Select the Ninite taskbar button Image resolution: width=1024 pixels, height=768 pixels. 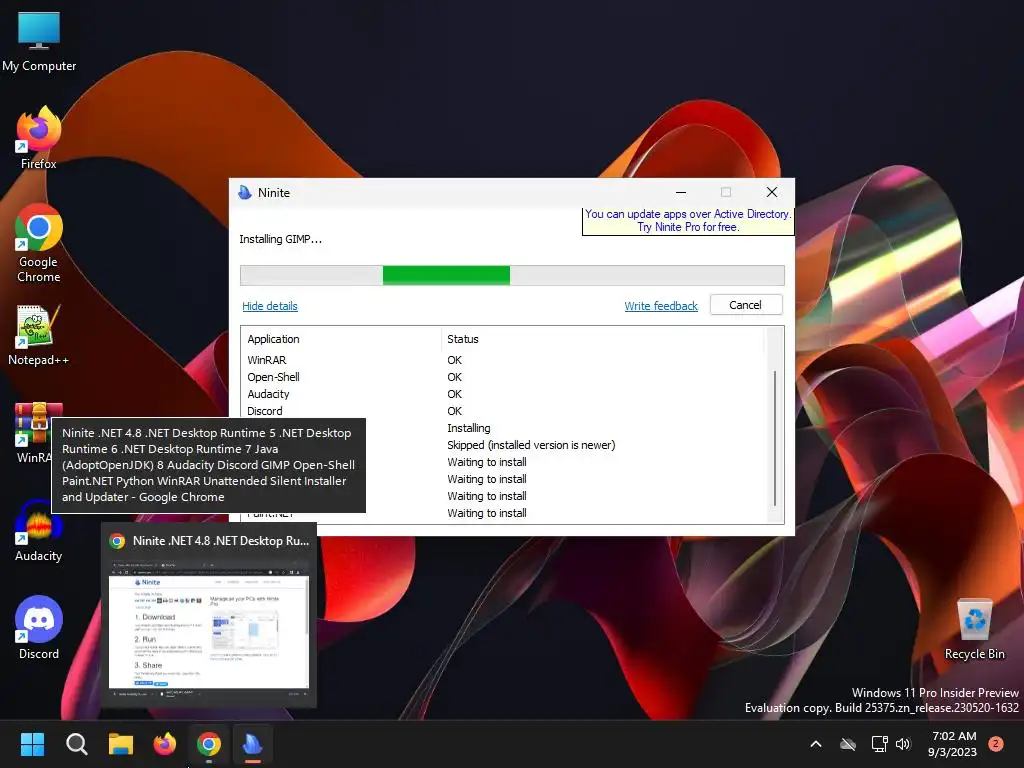point(253,744)
